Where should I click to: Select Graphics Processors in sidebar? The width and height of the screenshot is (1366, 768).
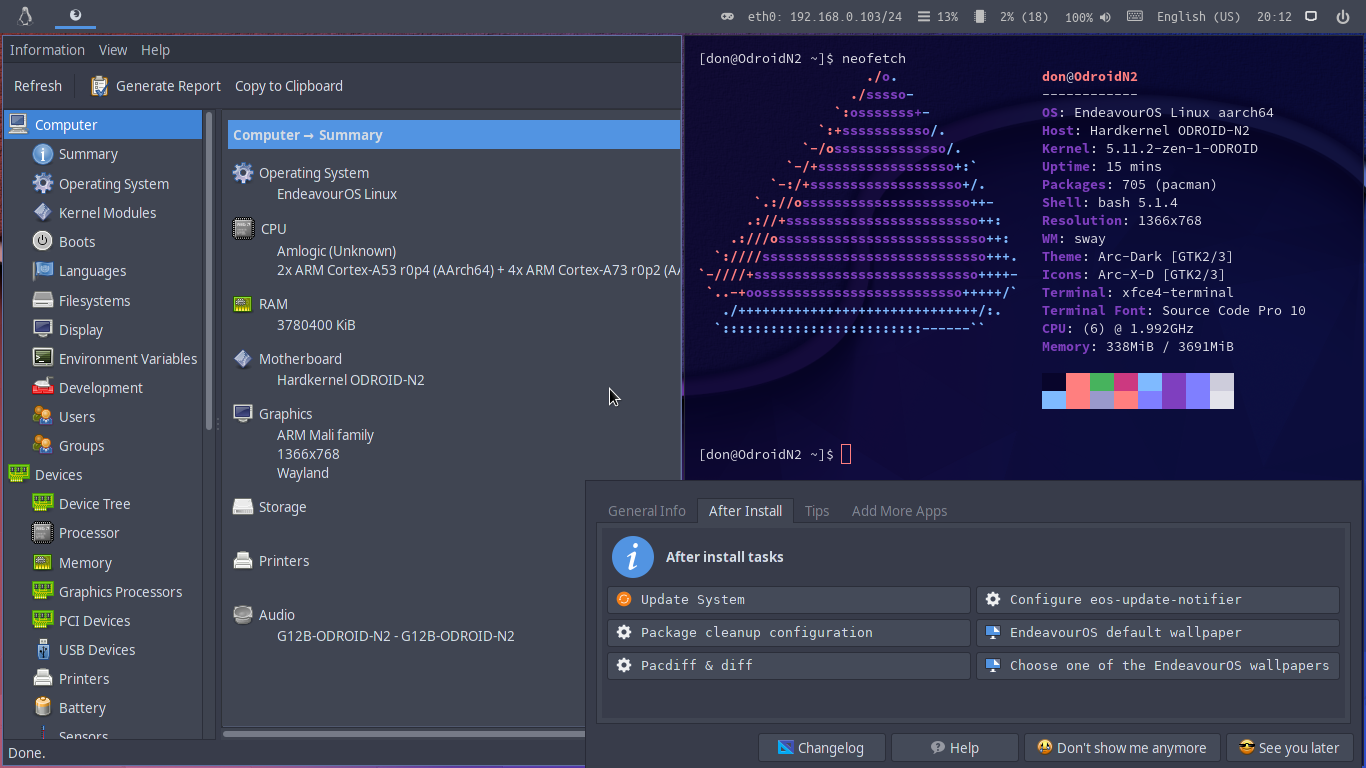(120, 591)
